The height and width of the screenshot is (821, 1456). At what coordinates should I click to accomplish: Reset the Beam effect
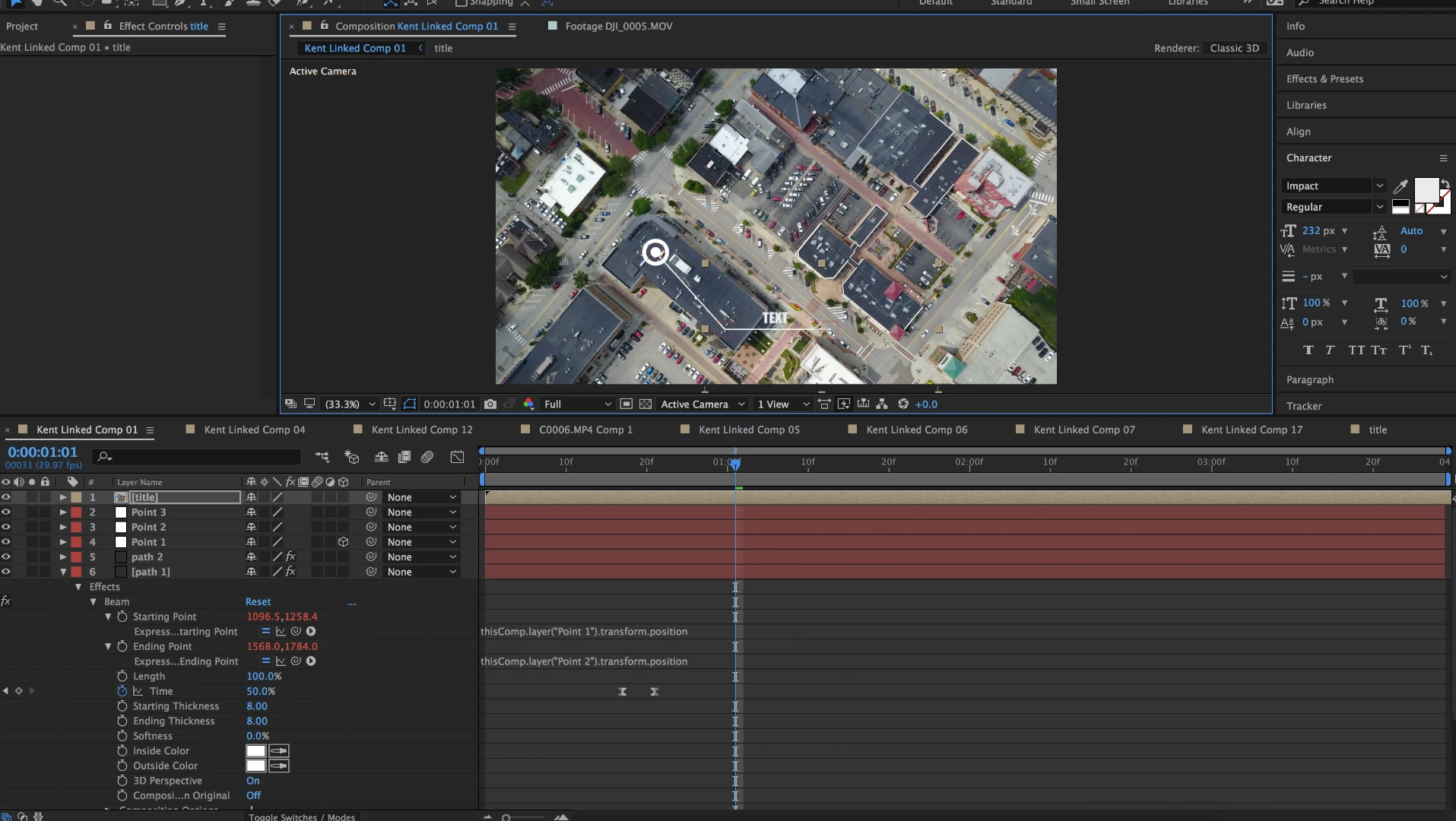[x=258, y=601]
